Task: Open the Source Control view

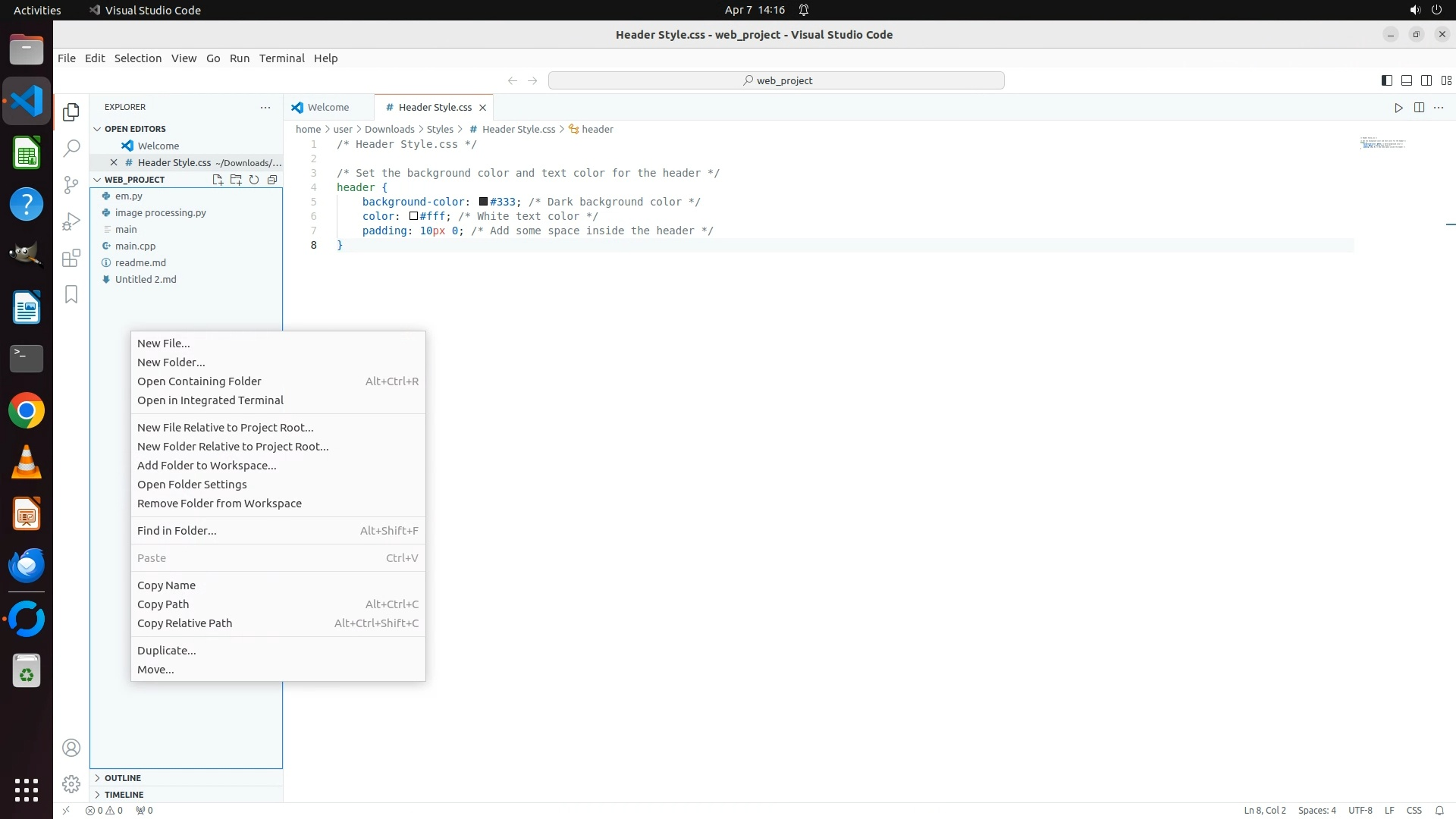Action: (71, 185)
